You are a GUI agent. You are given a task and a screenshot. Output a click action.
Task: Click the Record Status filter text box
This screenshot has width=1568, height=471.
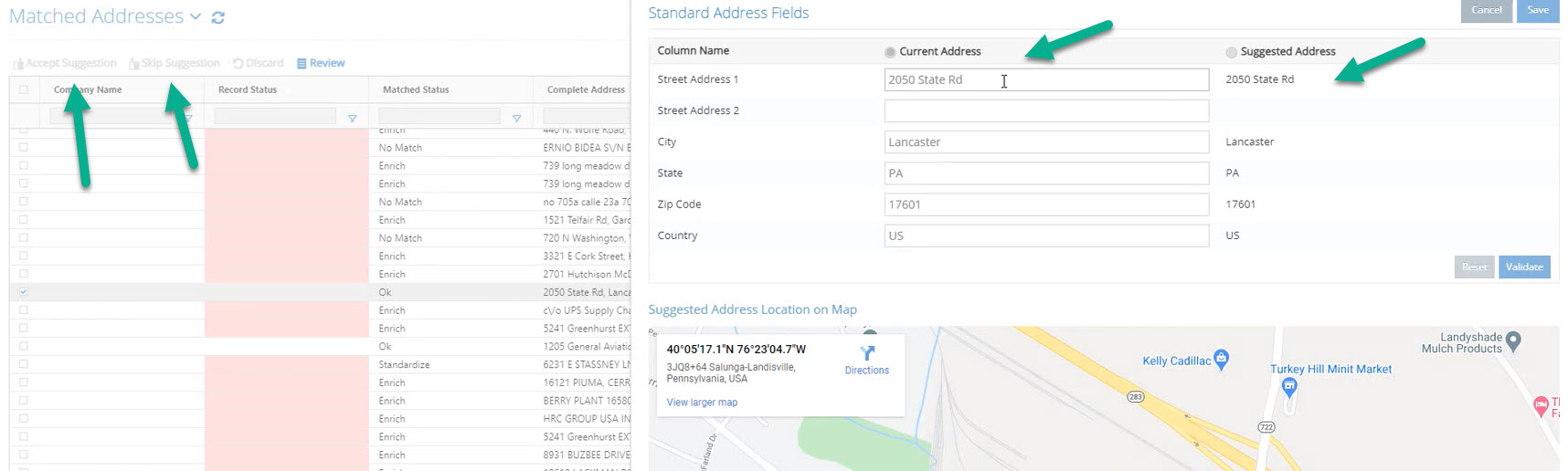[x=275, y=116]
